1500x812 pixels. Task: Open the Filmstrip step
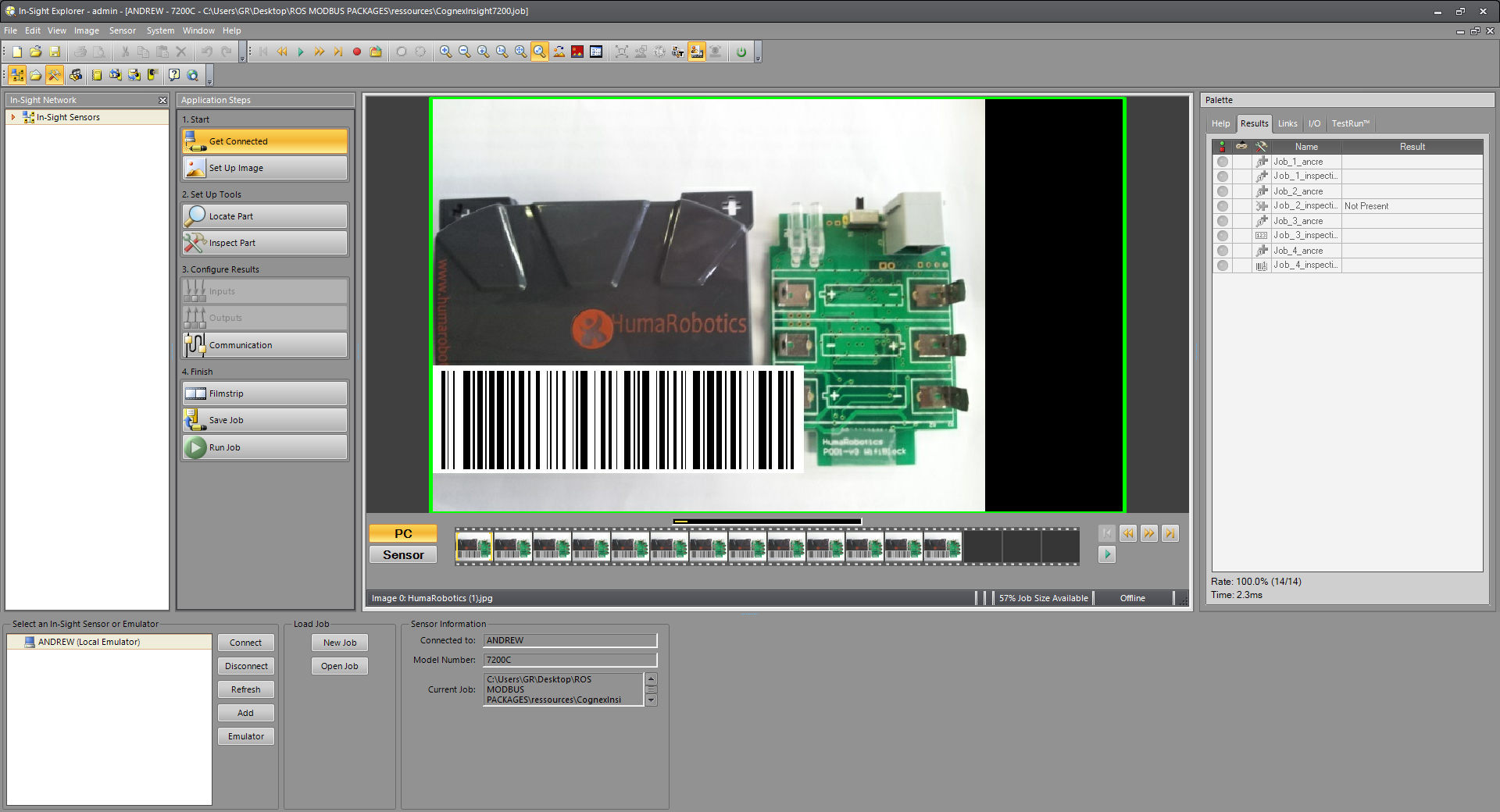coord(265,394)
